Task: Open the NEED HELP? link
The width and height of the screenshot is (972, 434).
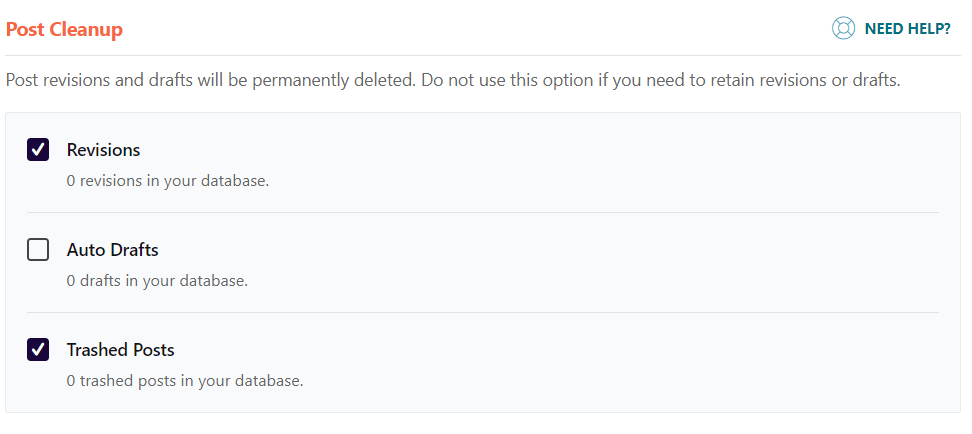Action: coord(906,29)
